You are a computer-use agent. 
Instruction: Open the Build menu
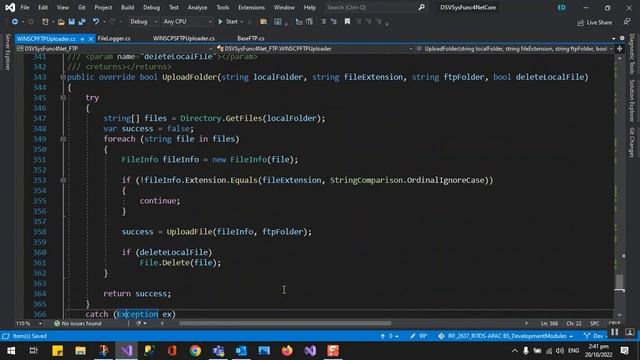point(127,7)
